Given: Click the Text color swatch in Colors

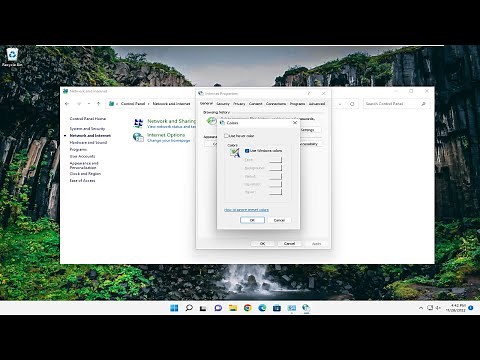Looking at the screenshot, I should (275, 160).
